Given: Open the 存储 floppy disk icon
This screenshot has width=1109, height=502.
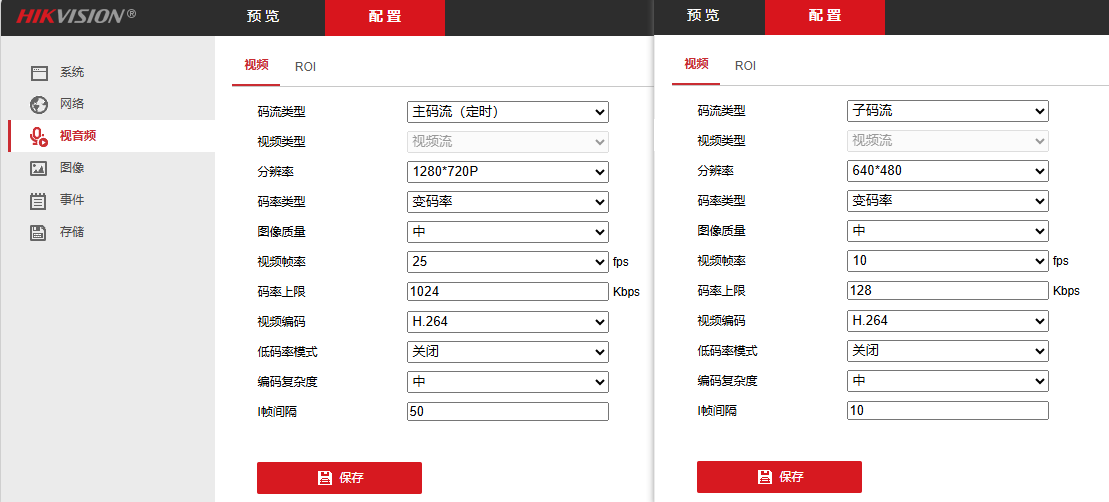Looking at the screenshot, I should pyautogui.click(x=39, y=232).
